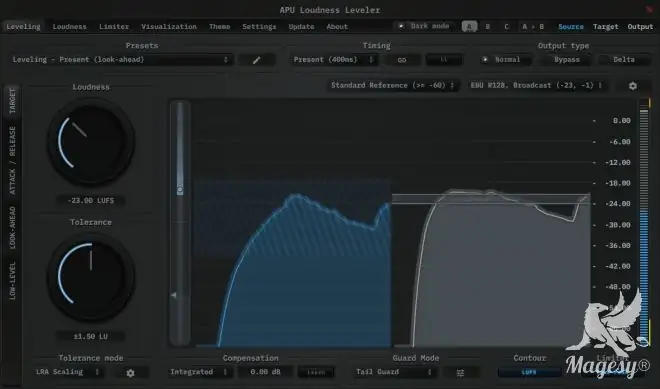Open the Update tab
This screenshot has height=389, width=660.
301,27
